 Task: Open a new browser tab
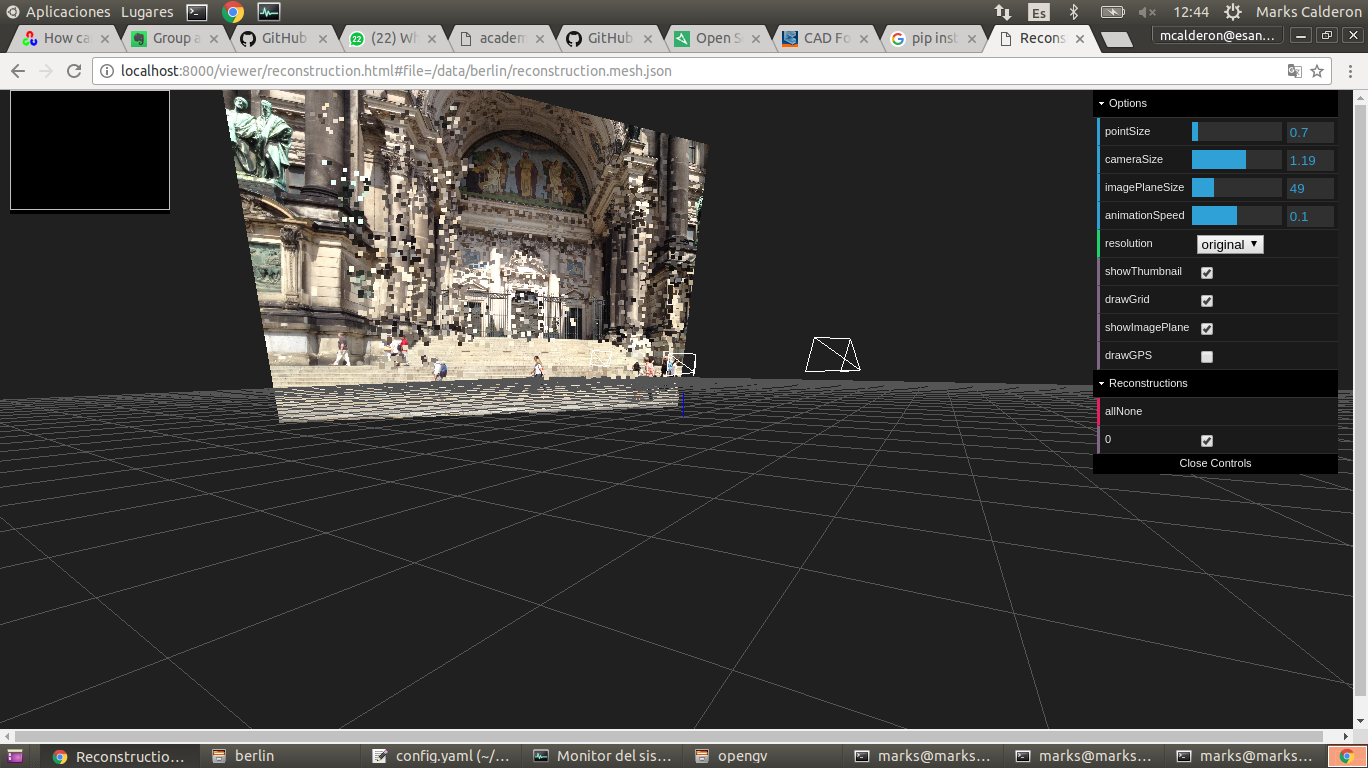coord(1116,39)
